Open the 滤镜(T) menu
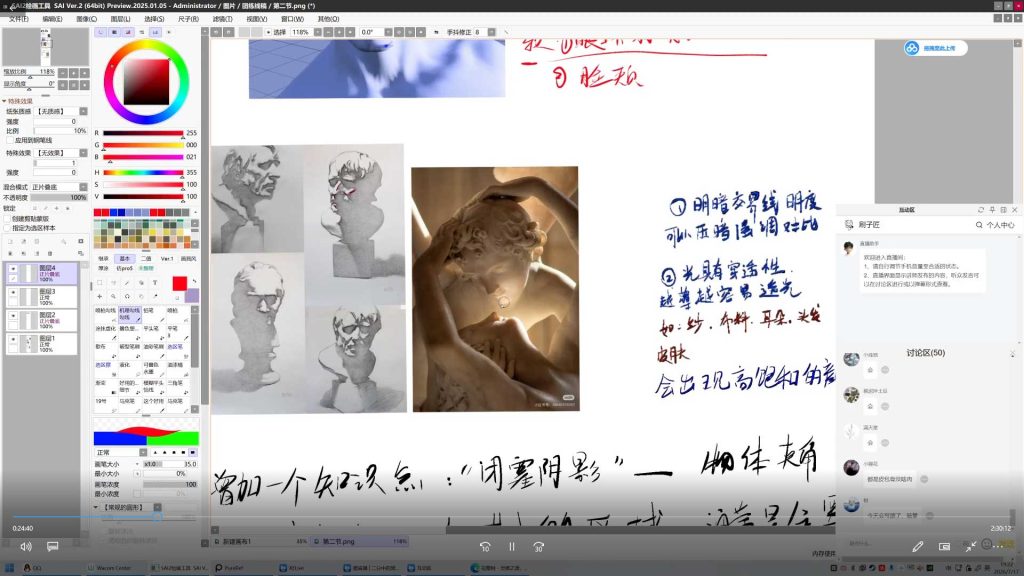 click(x=222, y=19)
